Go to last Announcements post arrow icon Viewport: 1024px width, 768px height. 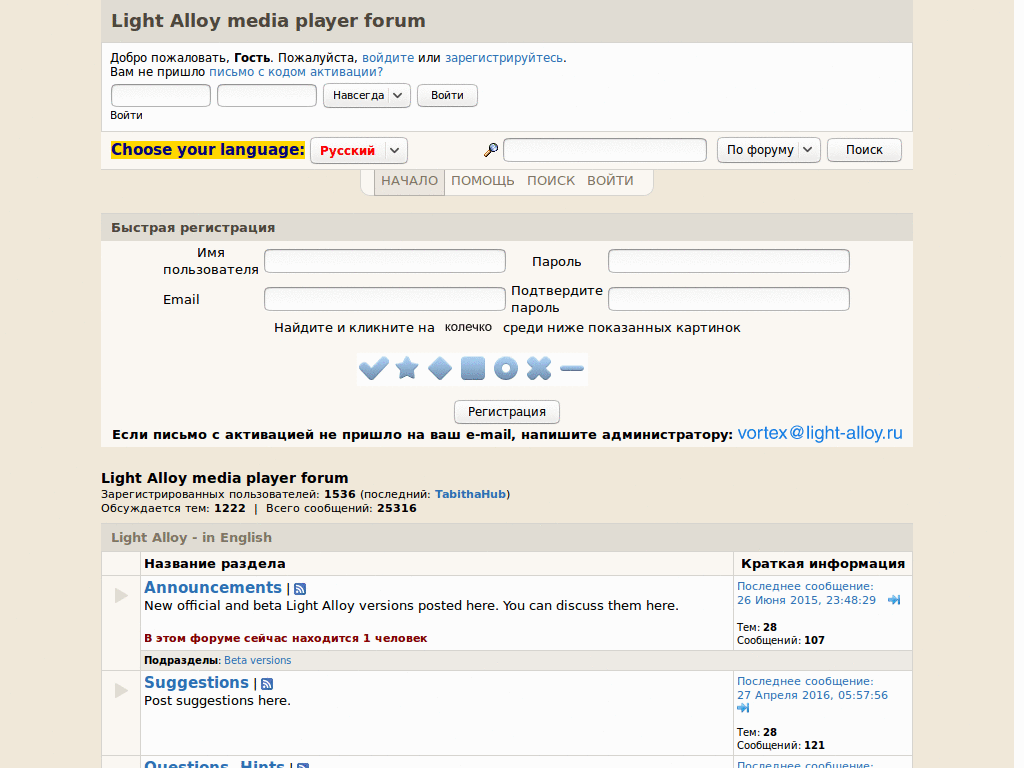point(894,600)
